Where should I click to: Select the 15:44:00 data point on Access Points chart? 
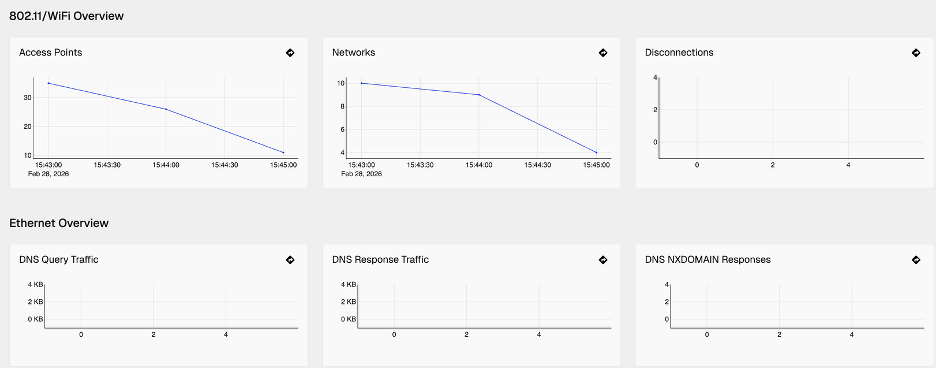166,109
